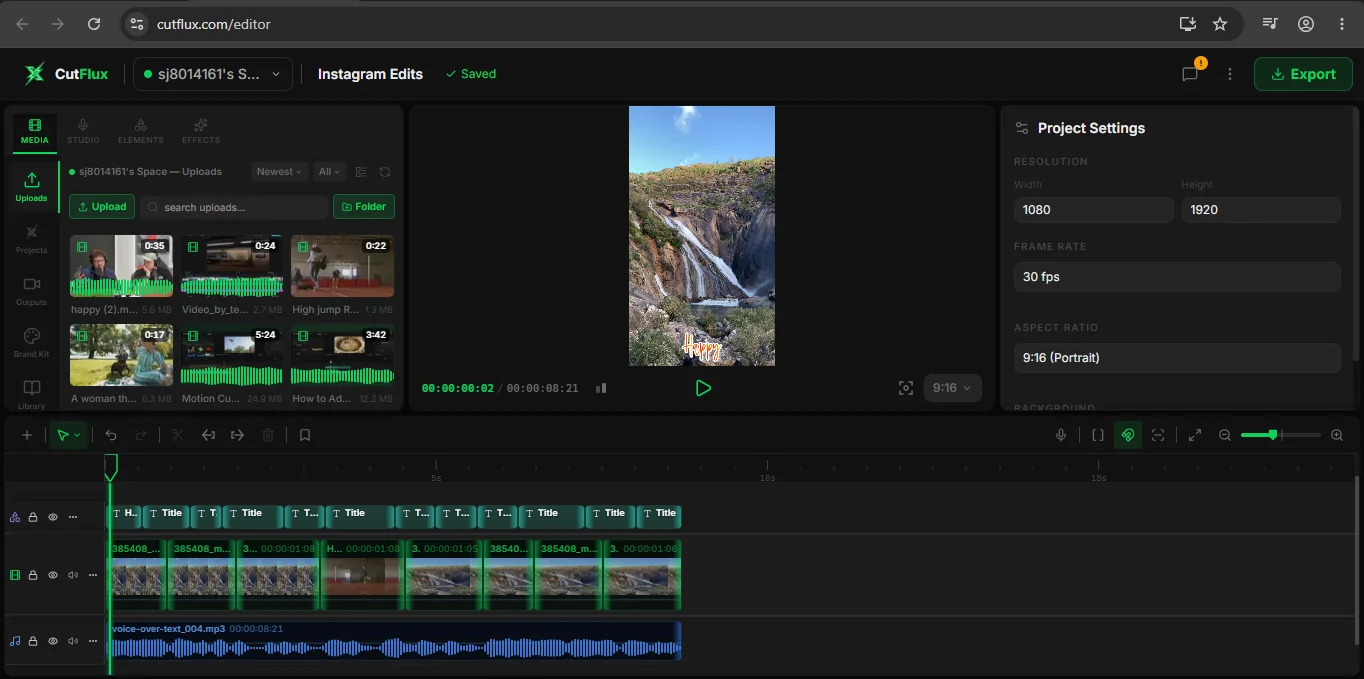
Task: Open Projects in the left sidebar
Action: tap(31, 239)
